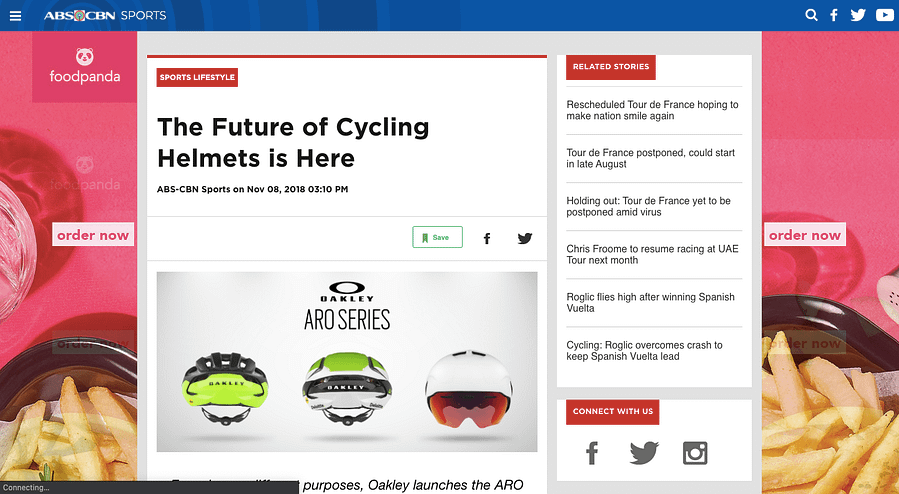This screenshot has height=494, width=899.
Task: Open YouTube channel from header icon
Action: tap(885, 15)
